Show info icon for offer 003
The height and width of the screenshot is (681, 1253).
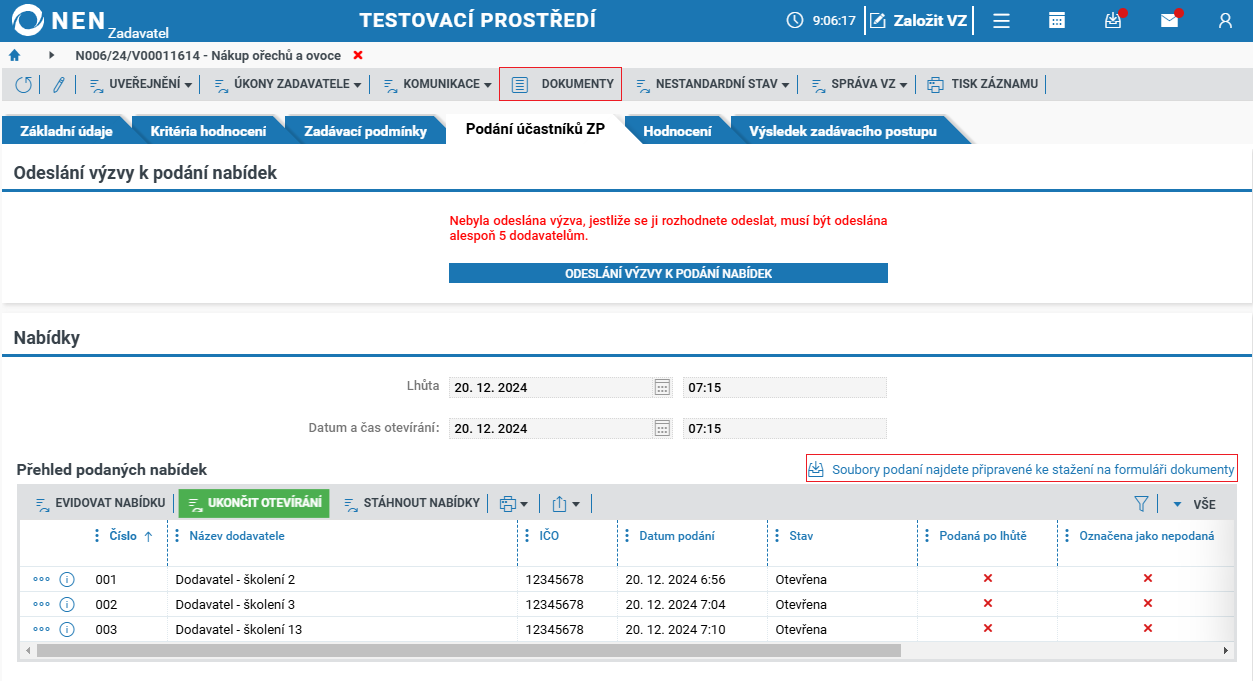pos(67,629)
